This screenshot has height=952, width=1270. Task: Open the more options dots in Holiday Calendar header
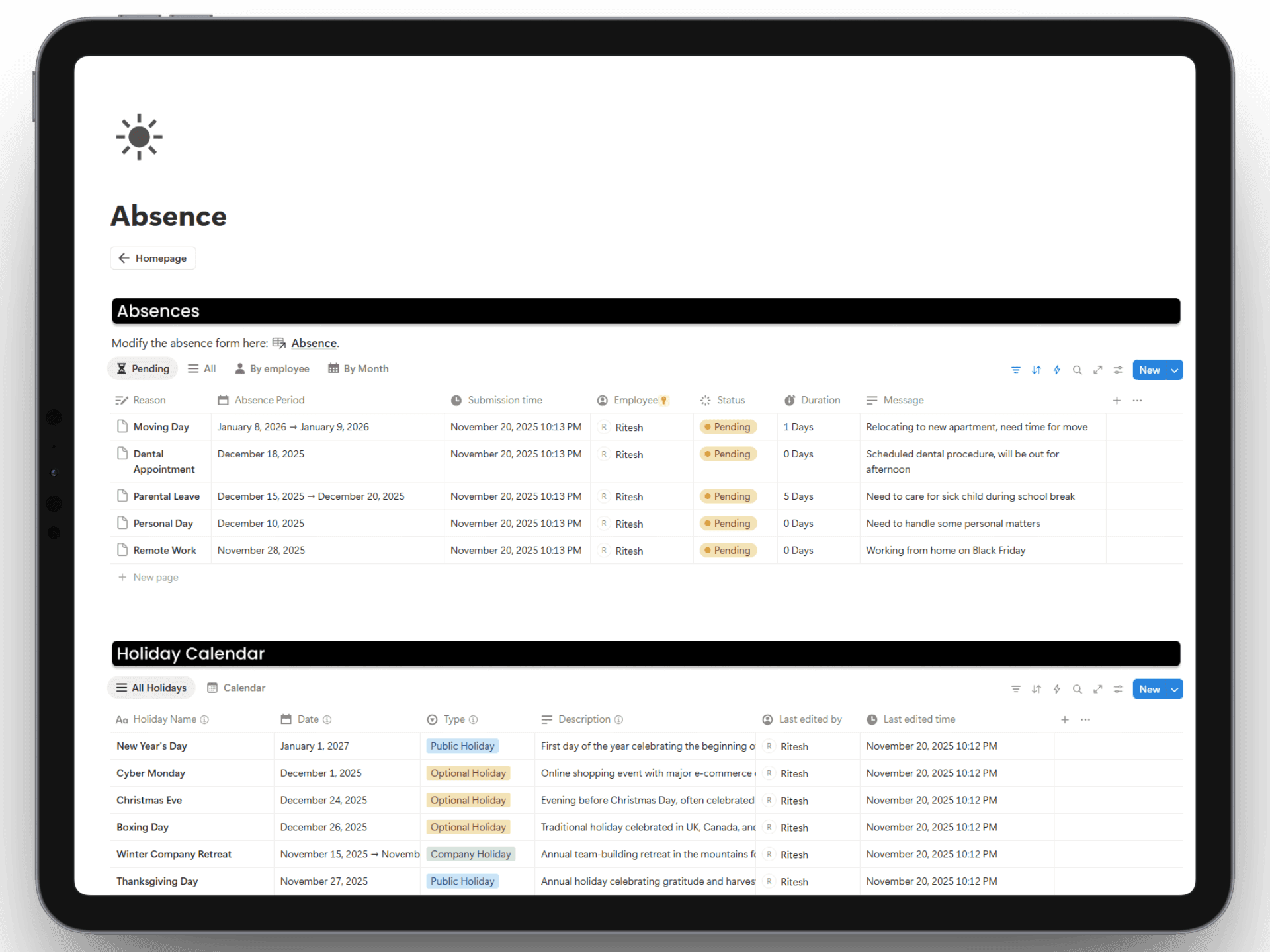coord(1085,719)
